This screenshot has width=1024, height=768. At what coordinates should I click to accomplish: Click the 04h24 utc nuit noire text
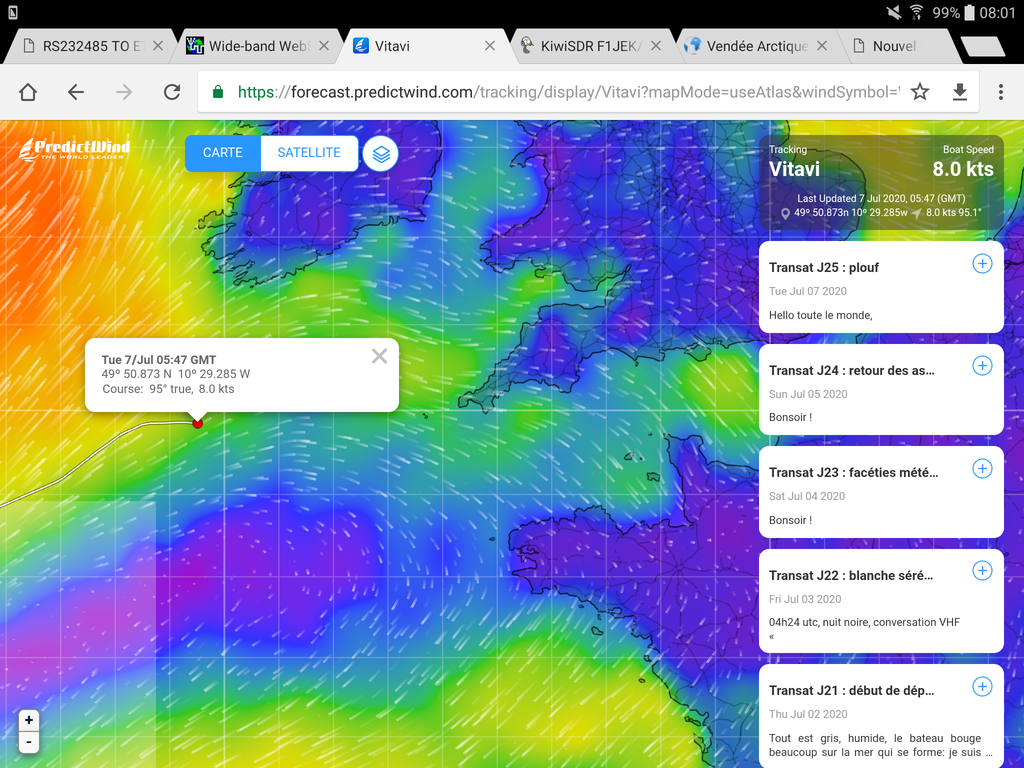(864, 622)
